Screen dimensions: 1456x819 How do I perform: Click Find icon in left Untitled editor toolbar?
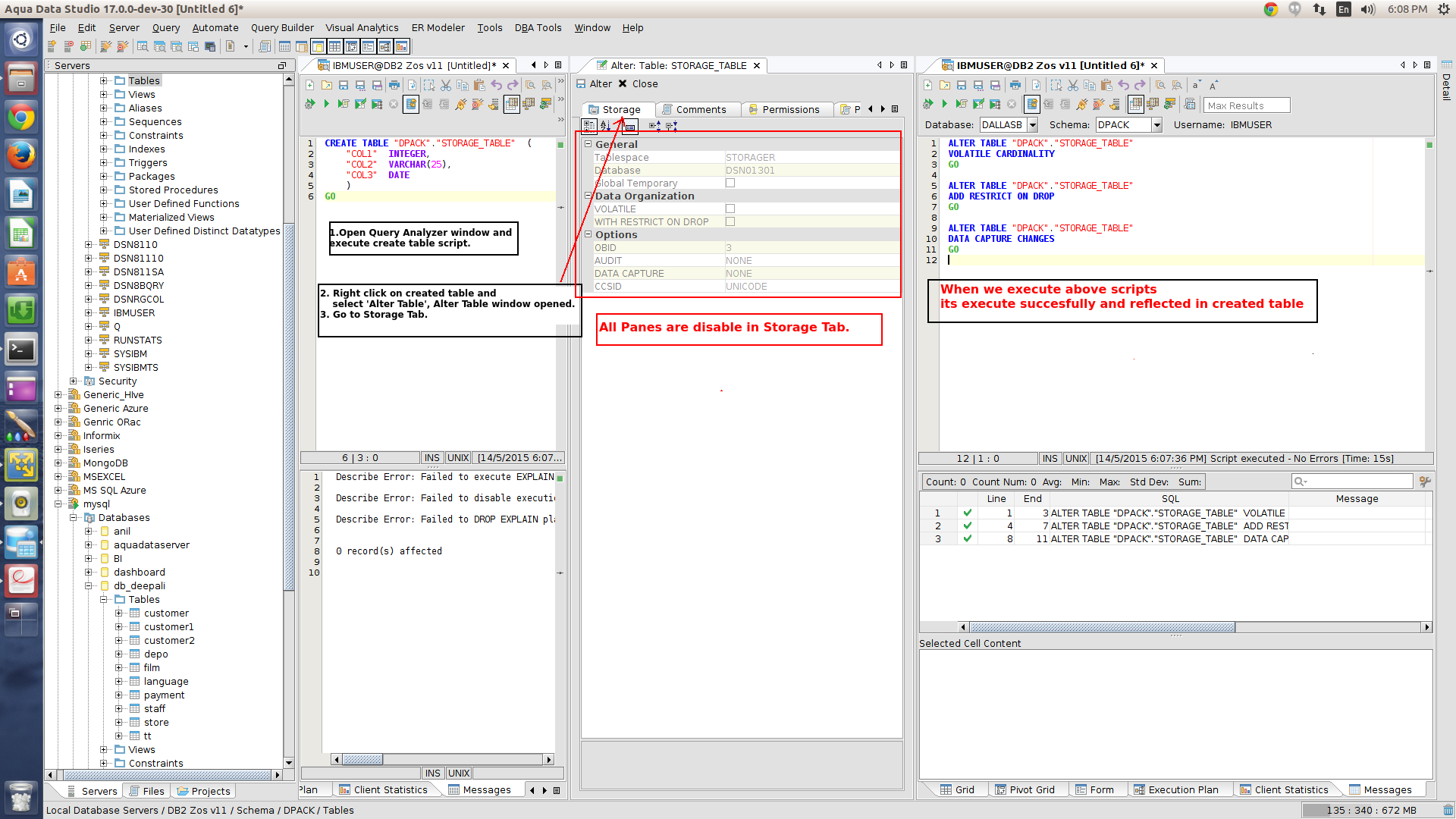[530, 85]
